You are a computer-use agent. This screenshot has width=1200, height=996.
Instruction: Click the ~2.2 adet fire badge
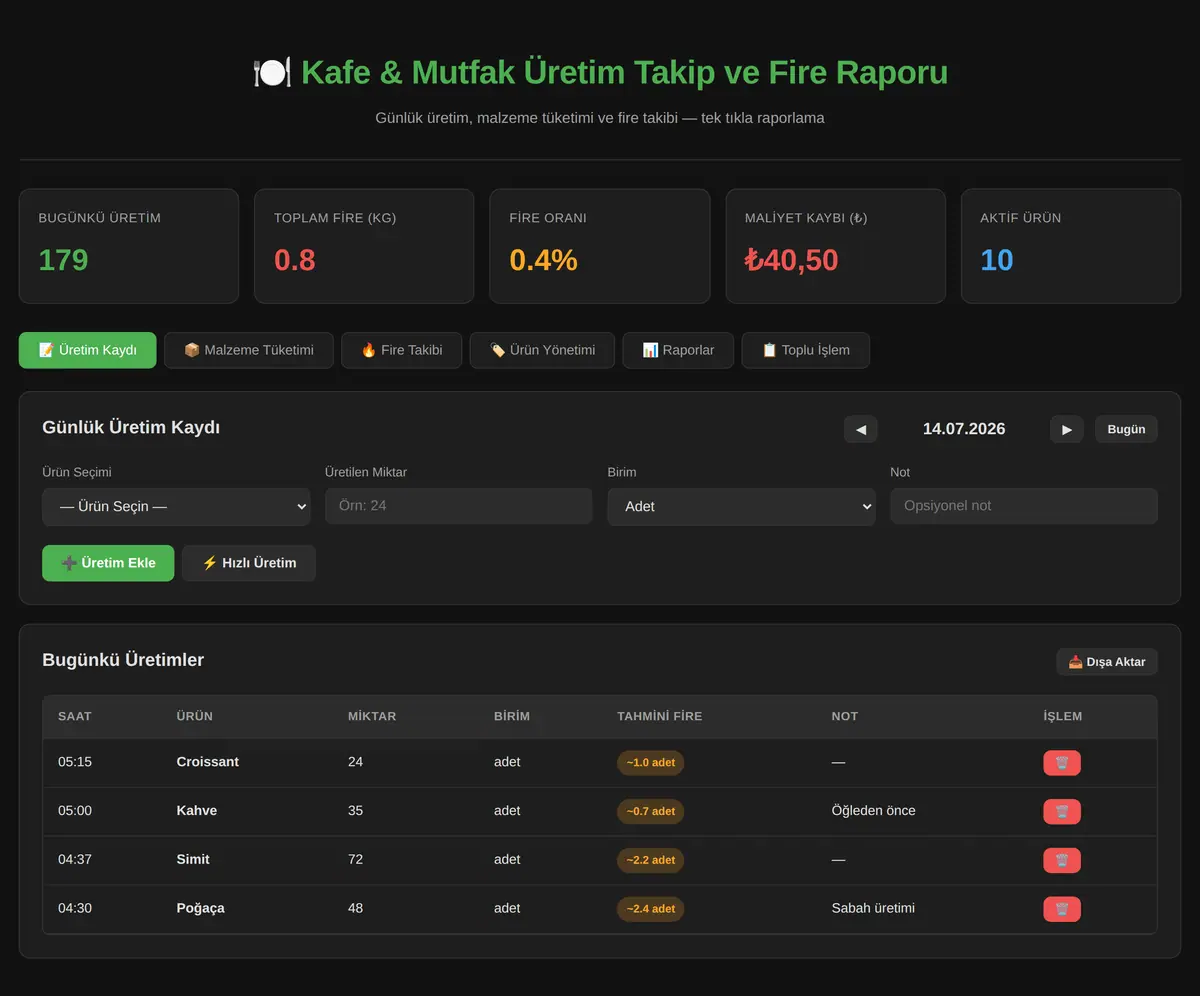click(x=651, y=860)
